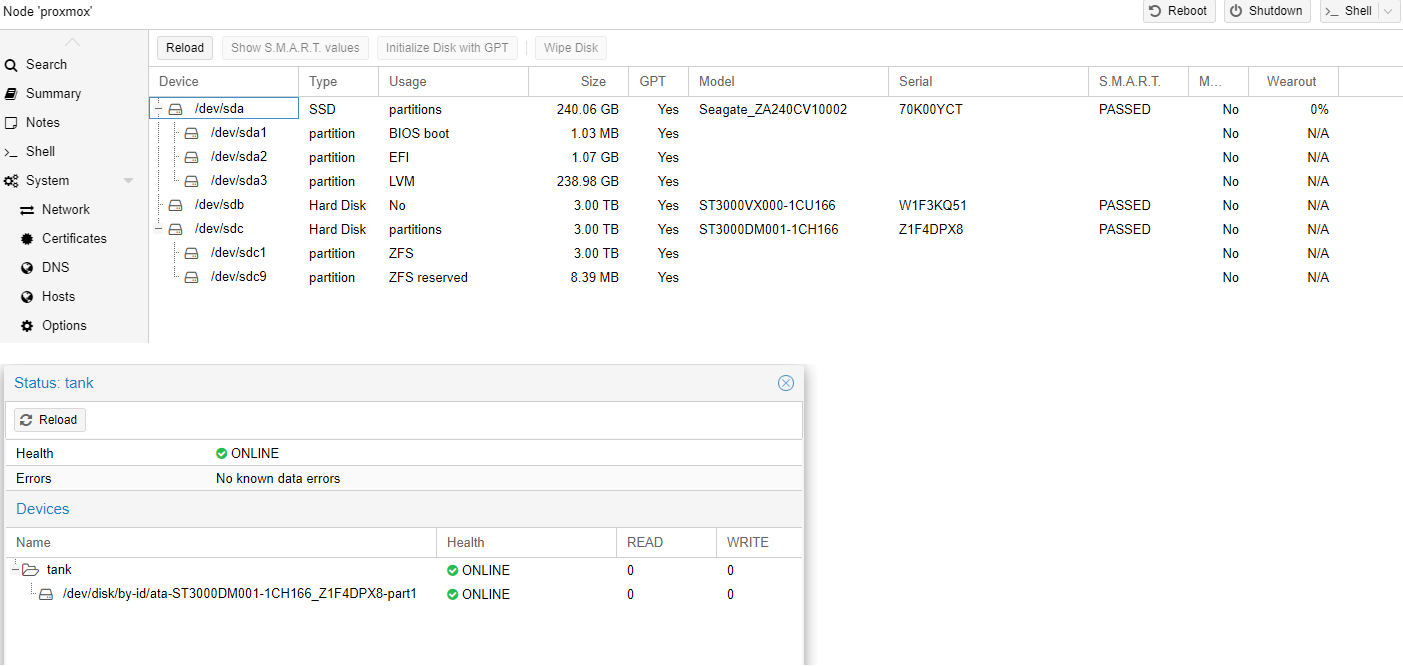The height and width of the screenshot is (666, 1403).
Task: Open Hosts settings
Action: coord(58,296)
